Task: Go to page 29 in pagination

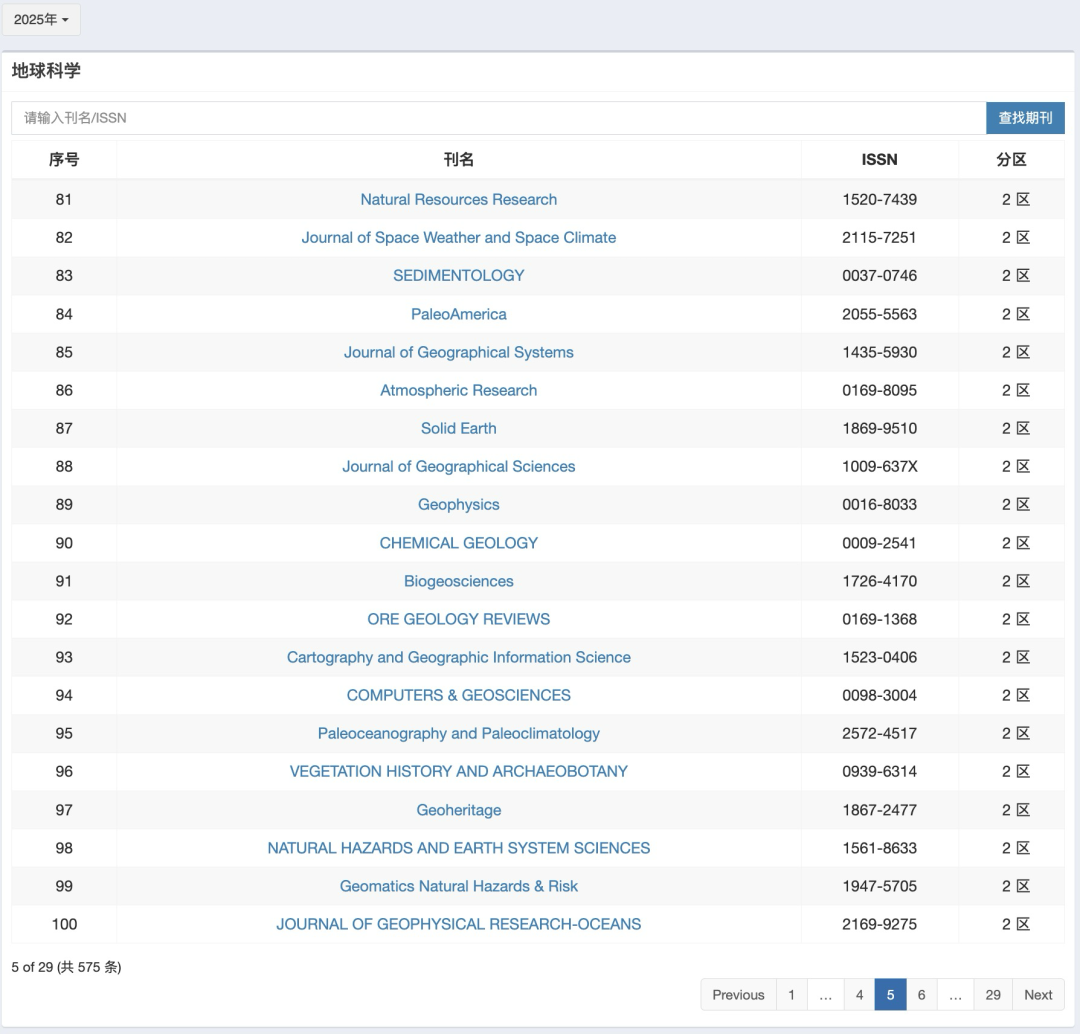Action: (x=993, y=995)
